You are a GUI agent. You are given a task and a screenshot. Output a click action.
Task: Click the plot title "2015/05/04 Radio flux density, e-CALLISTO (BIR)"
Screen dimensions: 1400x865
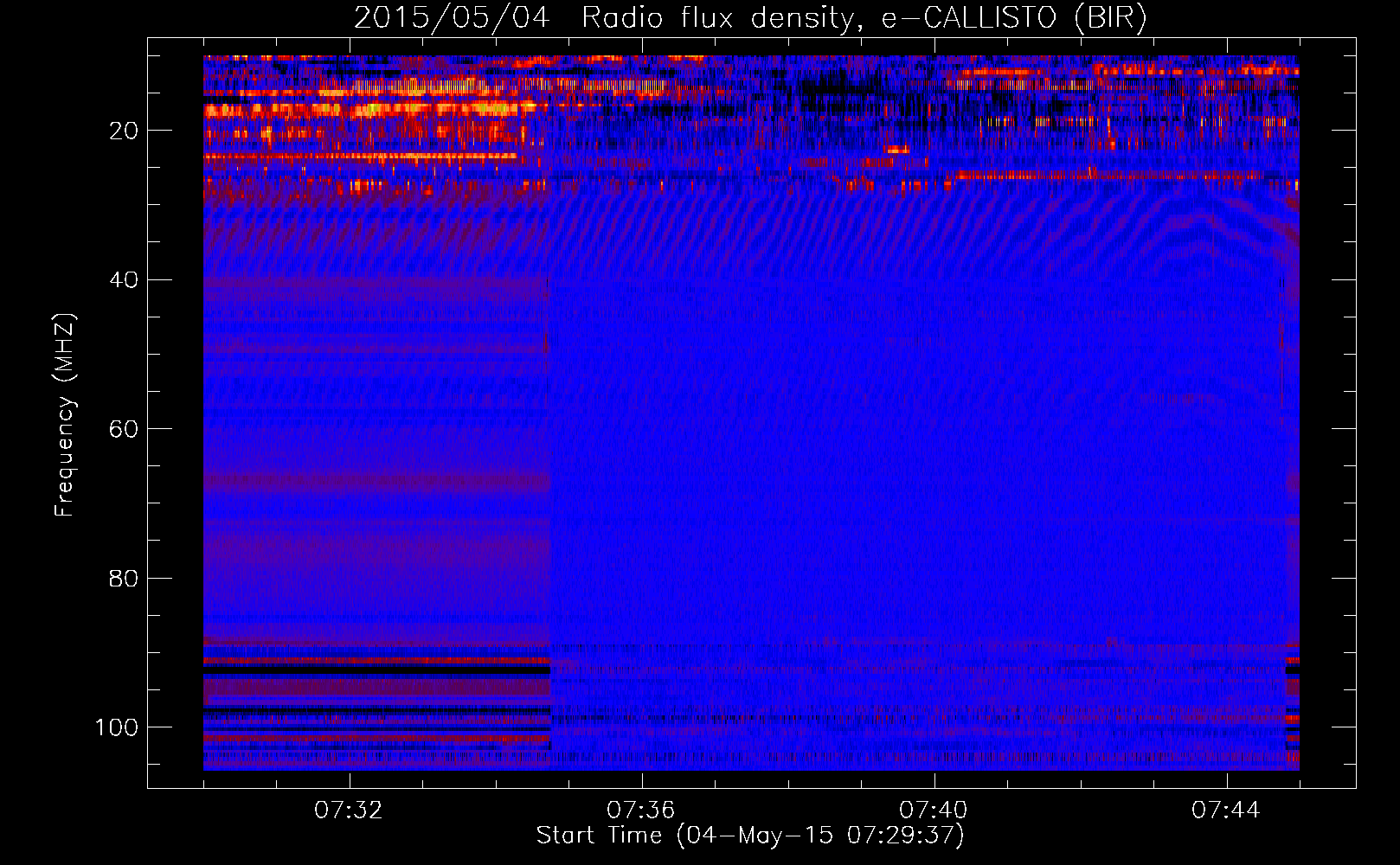click(751, 18)
